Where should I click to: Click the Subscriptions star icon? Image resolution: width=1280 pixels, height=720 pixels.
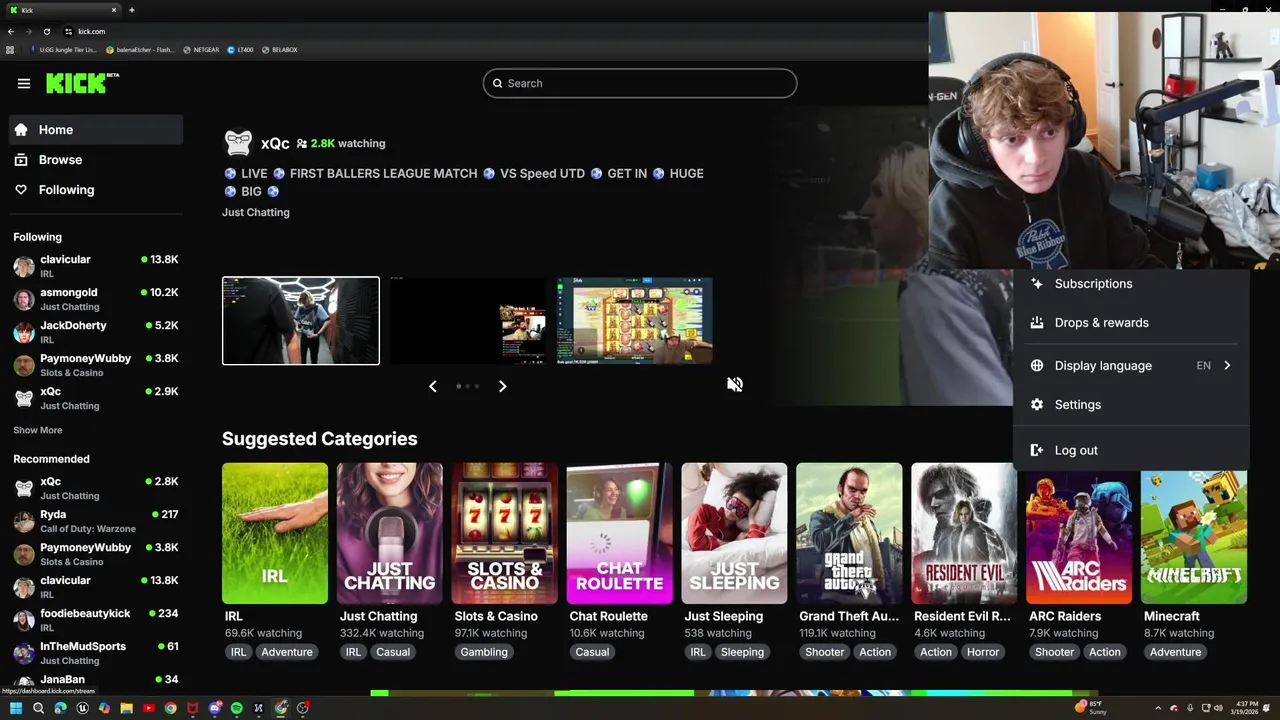1037,284
